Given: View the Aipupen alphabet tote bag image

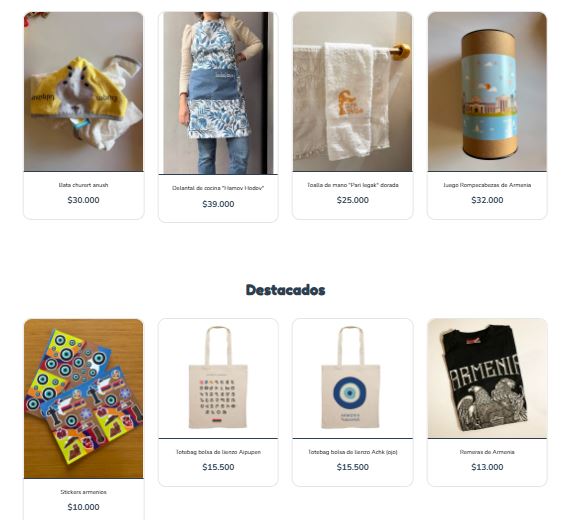Looking at the screenshot, I should tap(218, 378).
